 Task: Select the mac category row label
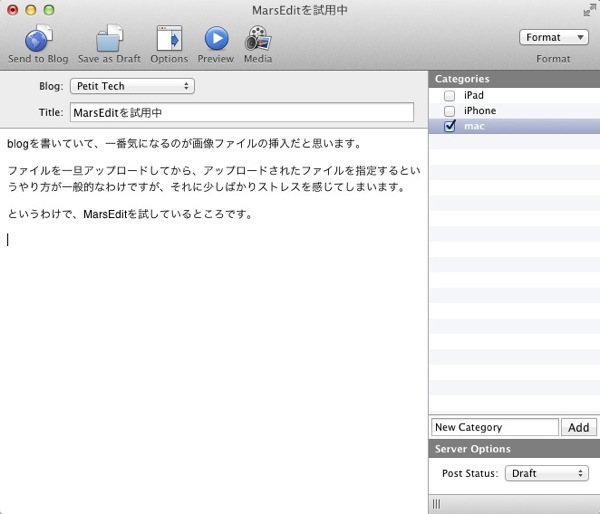pyautogui.click(x=474, y=126)
